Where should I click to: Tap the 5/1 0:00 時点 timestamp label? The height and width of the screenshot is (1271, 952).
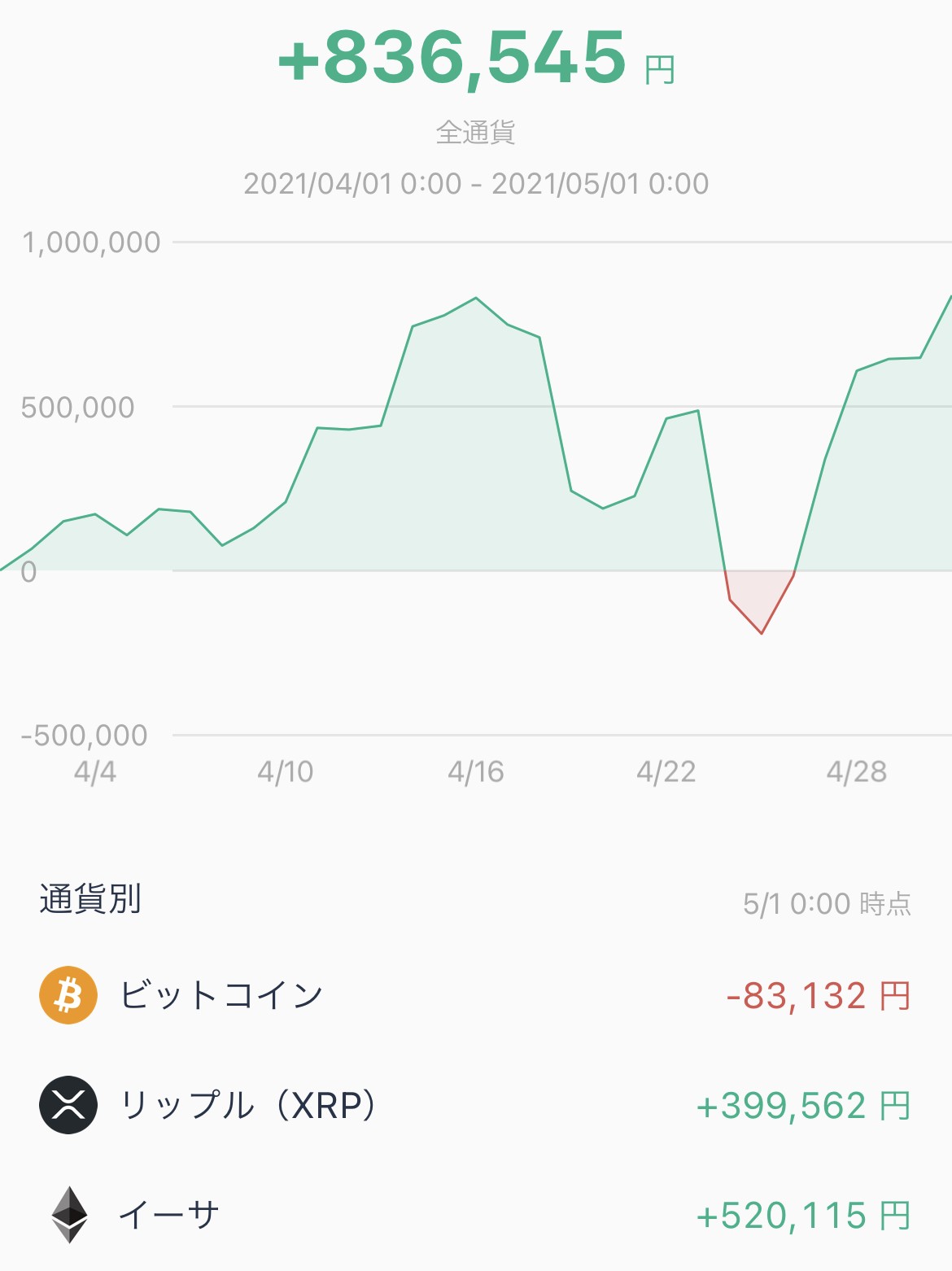tap(827, 904)
